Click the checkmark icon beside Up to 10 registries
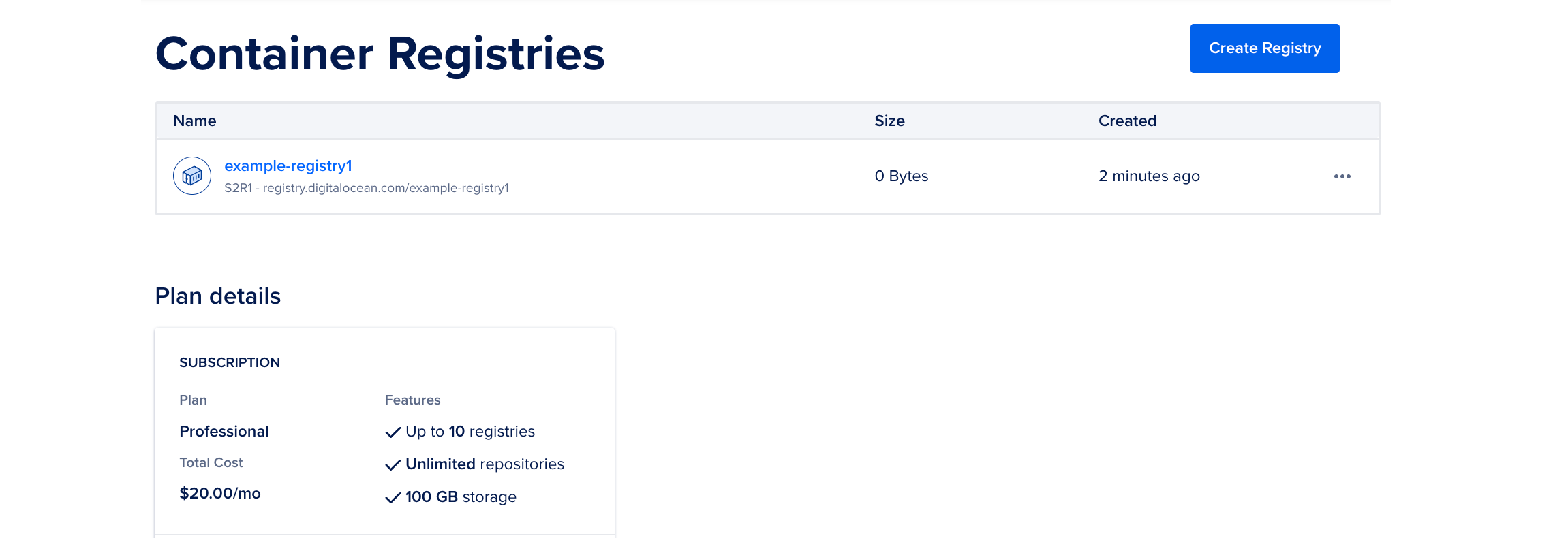1568x538 pixels. click(392, 432)
